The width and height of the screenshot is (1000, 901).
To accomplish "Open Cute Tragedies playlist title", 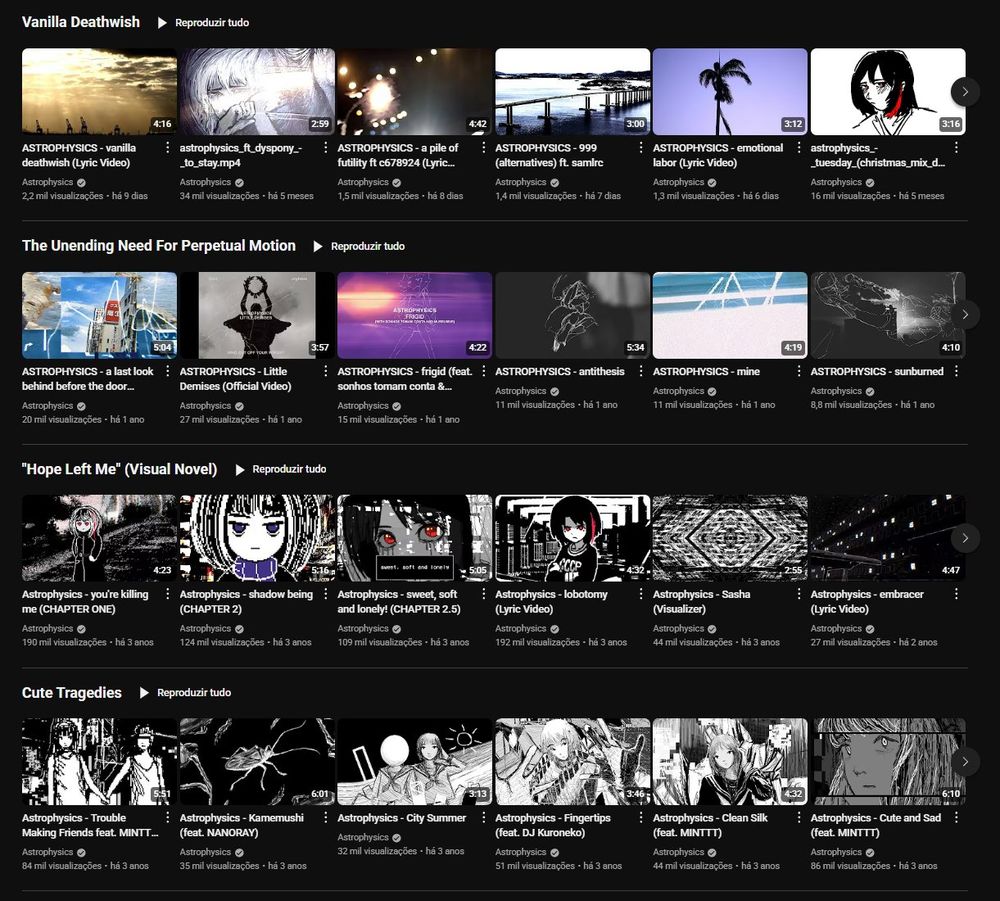I will coord(71,692).
